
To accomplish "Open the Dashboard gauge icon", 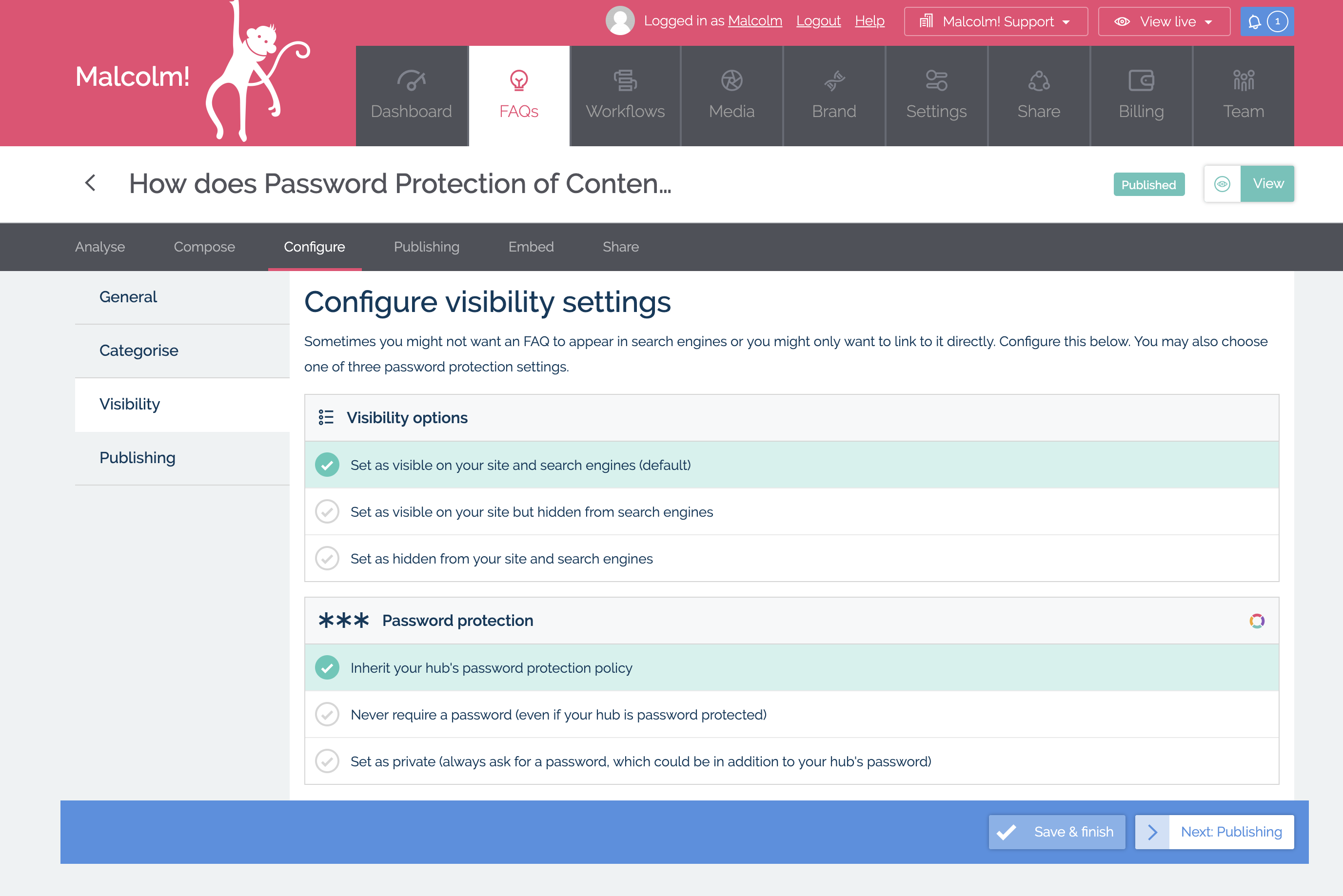I will coord(411,80).
